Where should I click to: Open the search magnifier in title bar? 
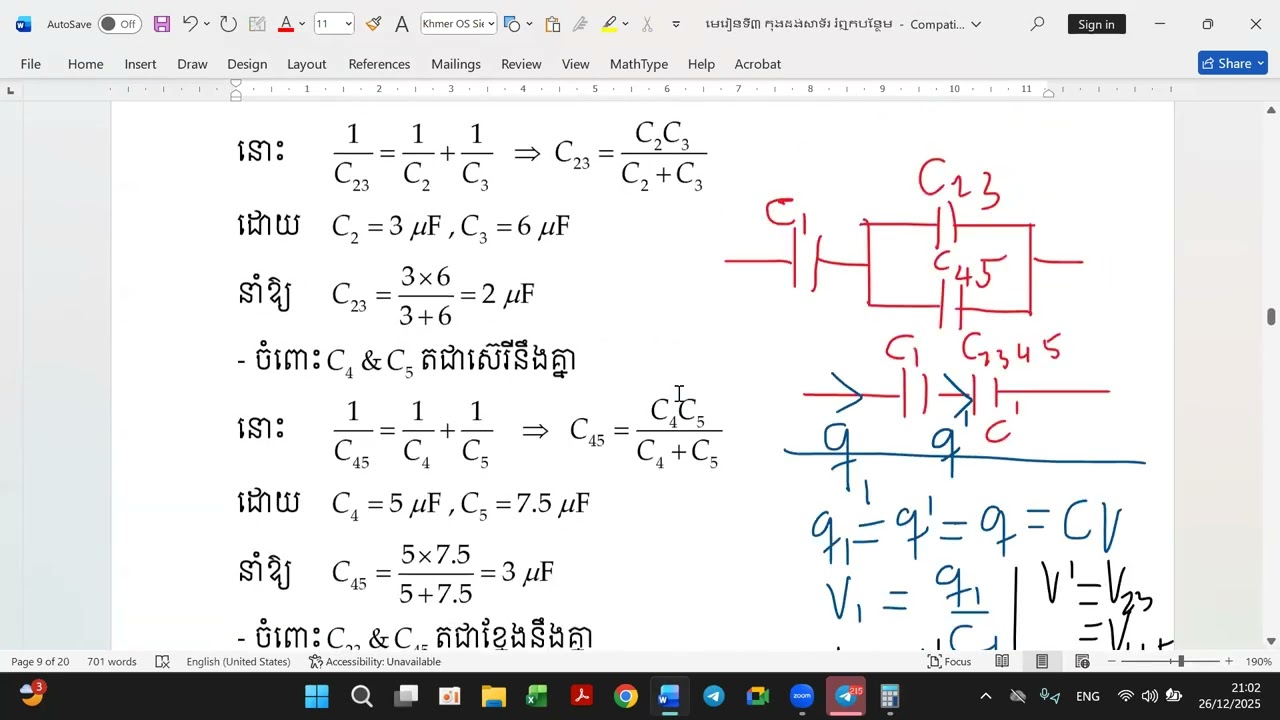1037,24
